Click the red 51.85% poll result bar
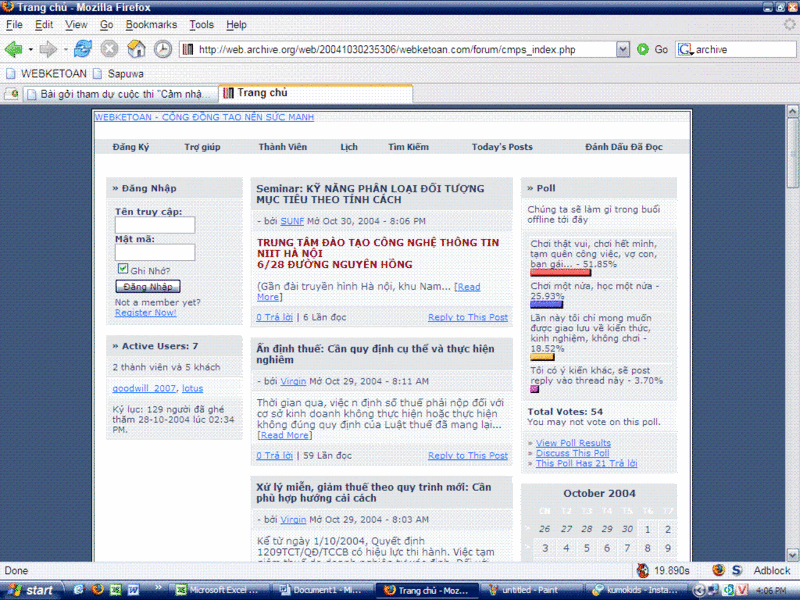800x600 pixels. click(x=560, y=272)
